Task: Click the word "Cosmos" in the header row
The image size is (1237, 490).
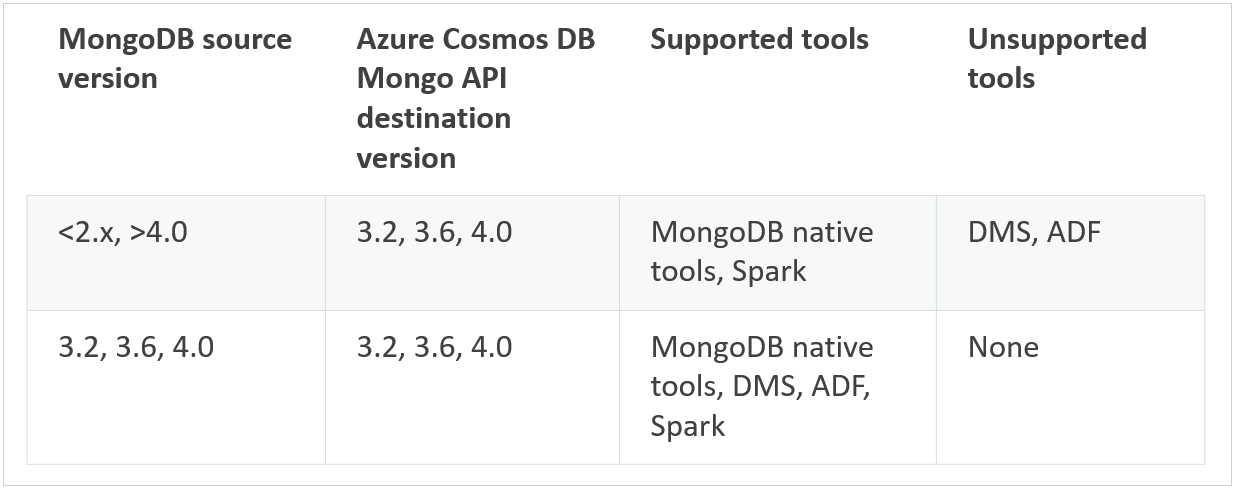Action: [x=487, y=40]
